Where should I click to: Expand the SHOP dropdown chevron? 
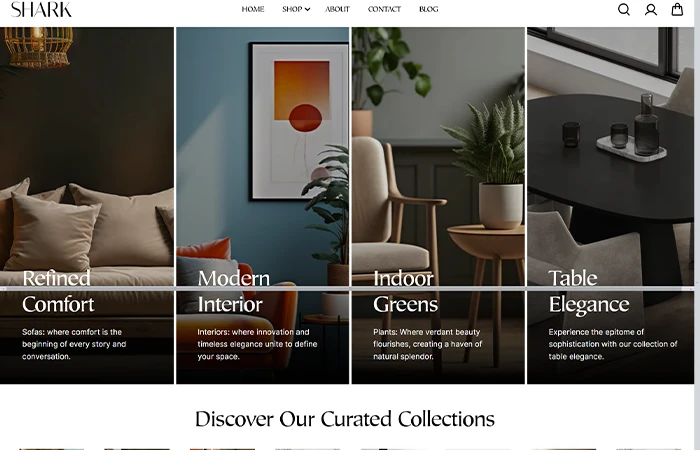(x=308, y=9)
